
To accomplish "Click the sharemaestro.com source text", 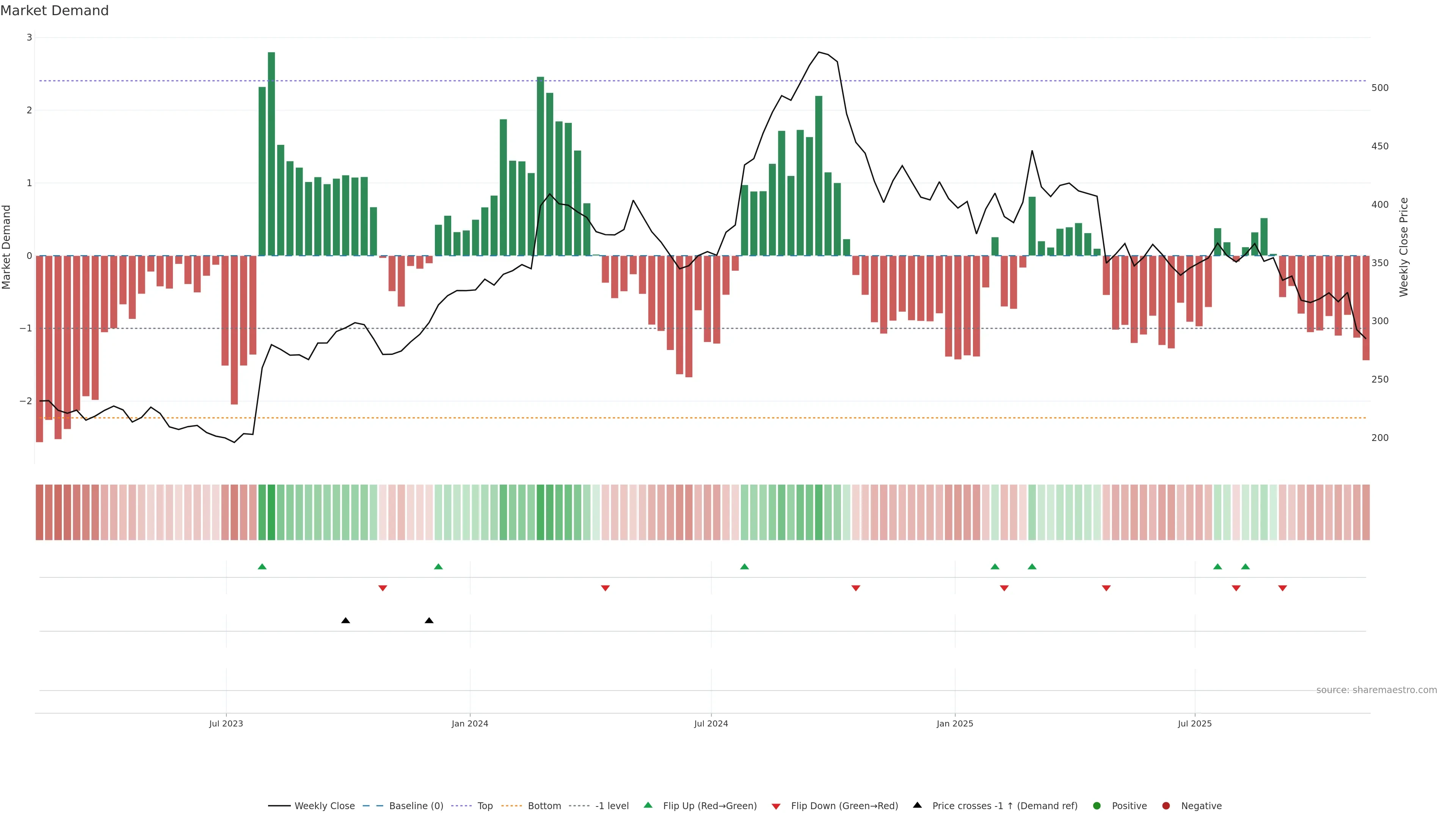I will pos(1376,690).
